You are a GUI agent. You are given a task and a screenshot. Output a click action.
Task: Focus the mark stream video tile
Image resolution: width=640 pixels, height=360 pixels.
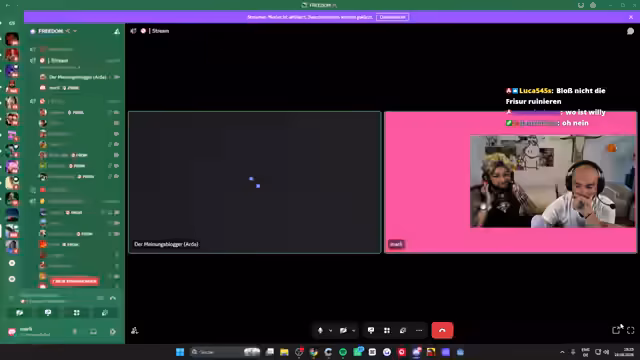(x=510, y=182)
